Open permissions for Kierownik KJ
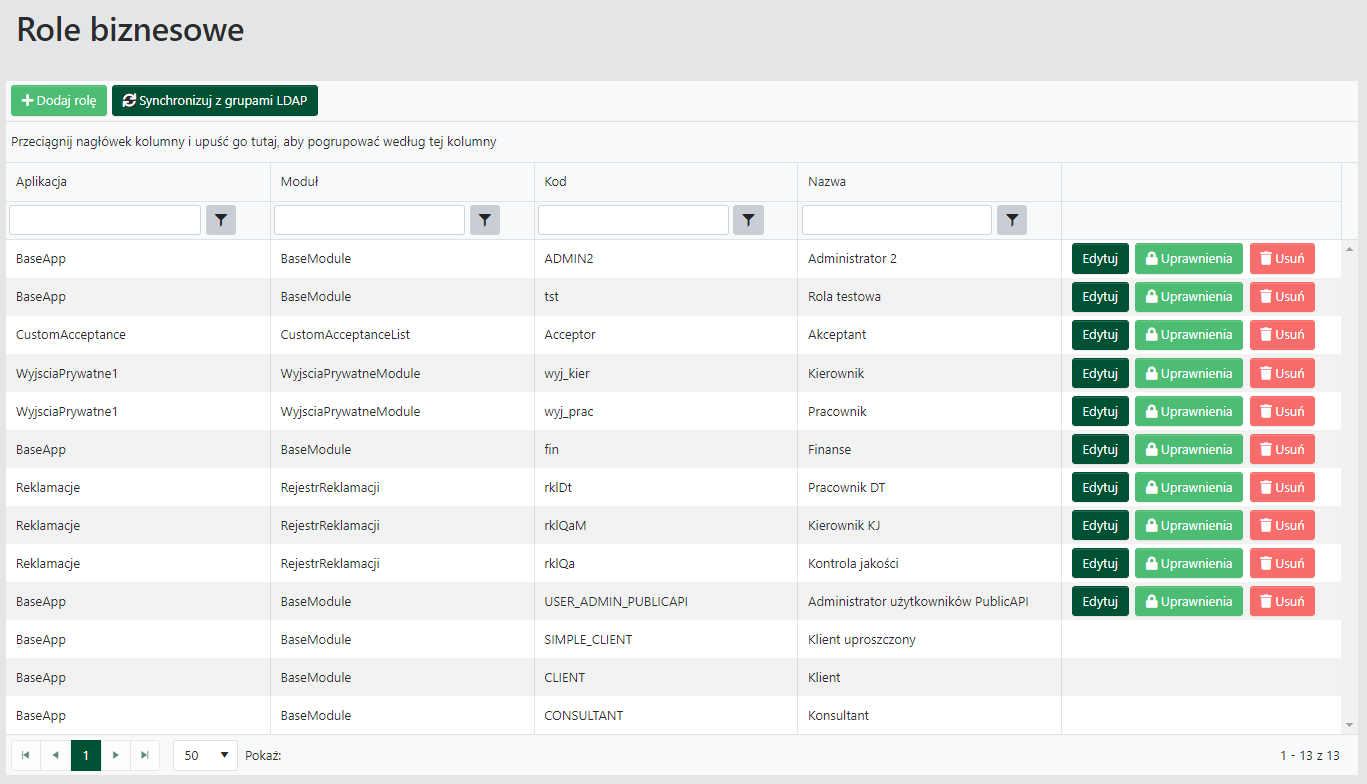 coord(1189,525)
